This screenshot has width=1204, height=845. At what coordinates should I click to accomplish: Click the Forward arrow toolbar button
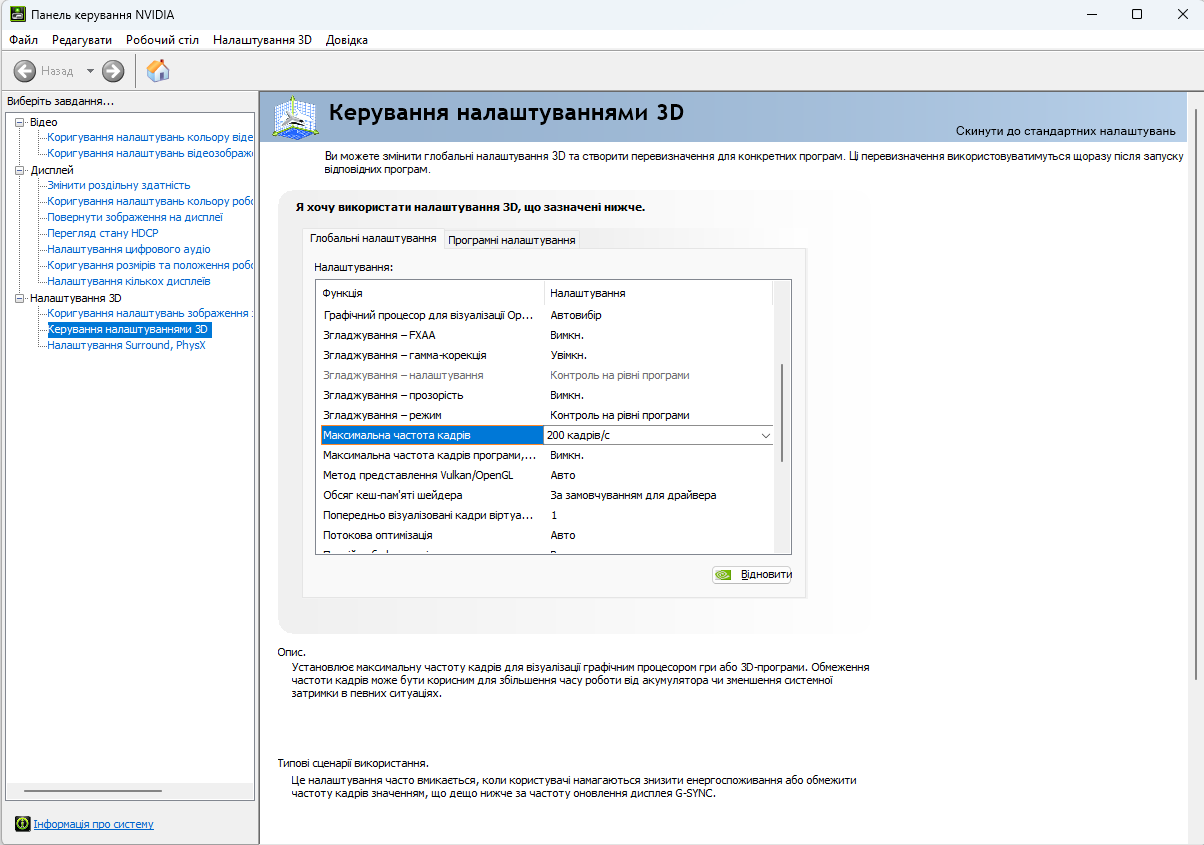[113, 71]
